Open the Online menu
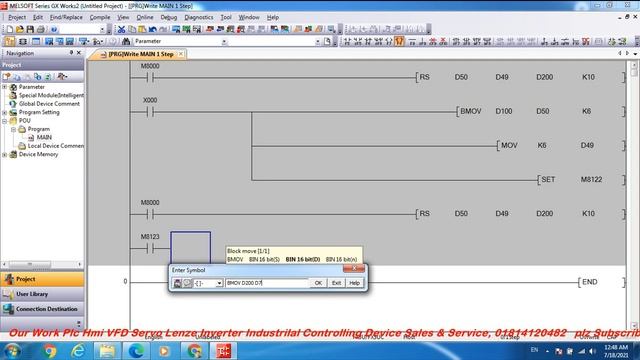 click(145, 17)
